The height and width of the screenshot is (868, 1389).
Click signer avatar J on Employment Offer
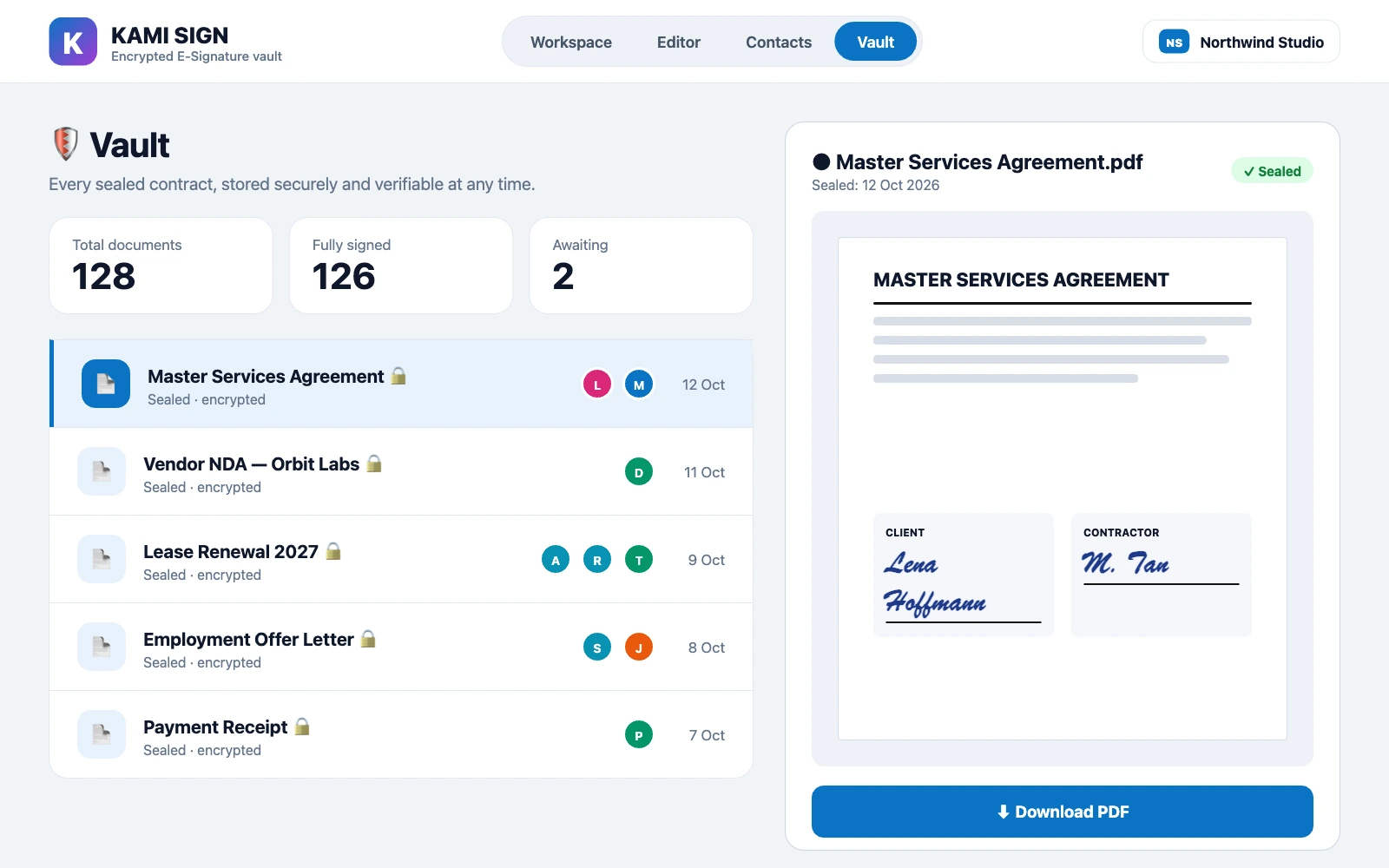[639, 647]
